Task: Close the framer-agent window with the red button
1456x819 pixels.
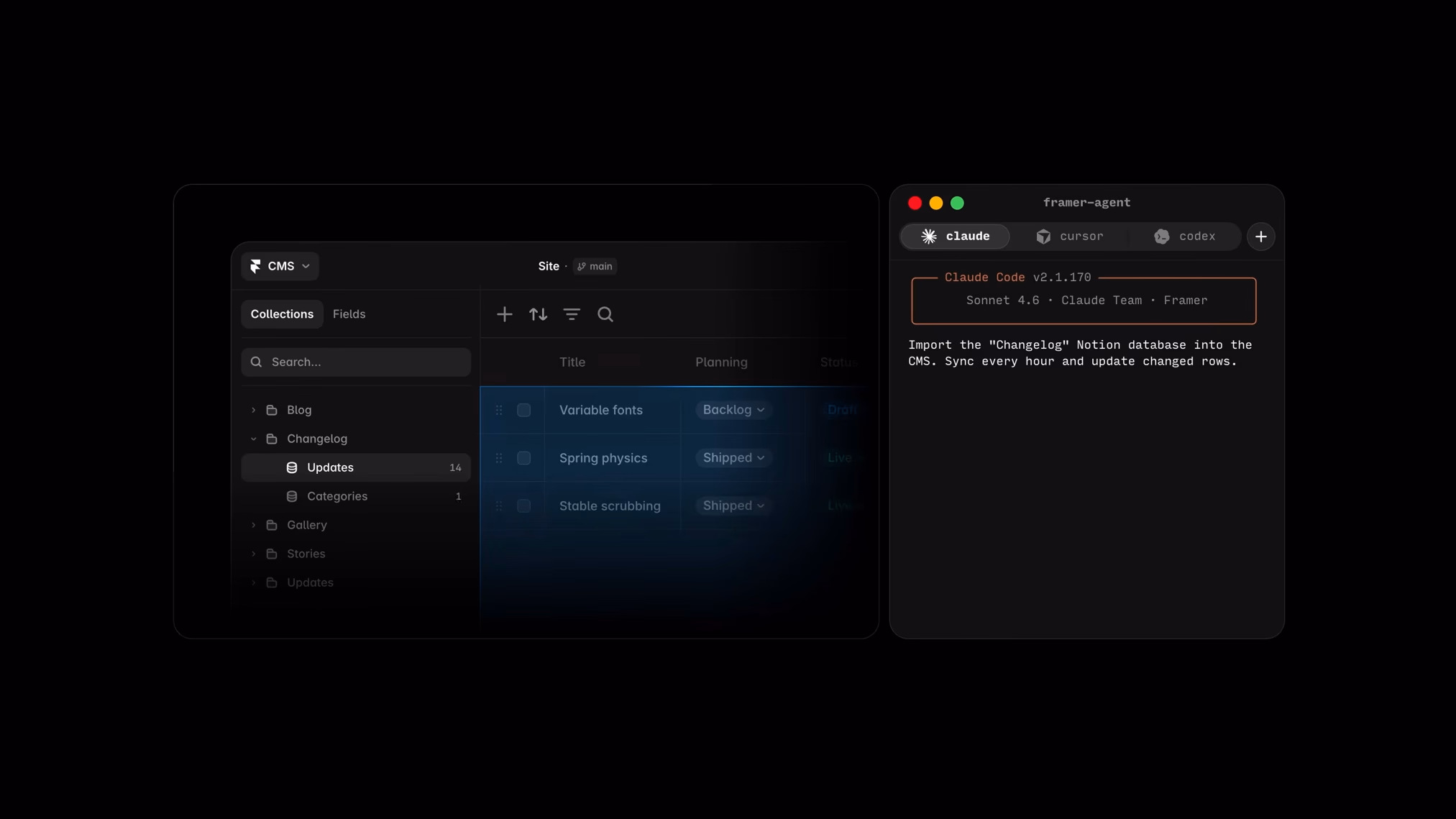Action: point(915,203)
